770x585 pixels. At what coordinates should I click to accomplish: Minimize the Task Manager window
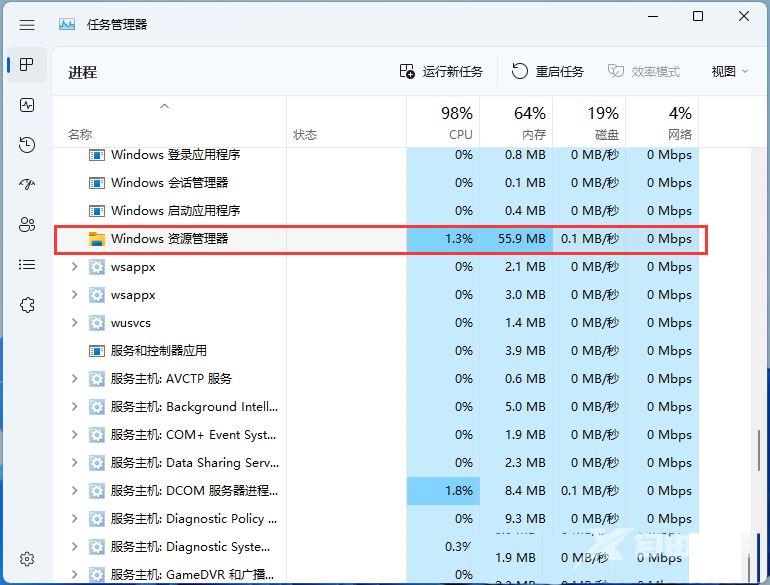tap(653, 16)
